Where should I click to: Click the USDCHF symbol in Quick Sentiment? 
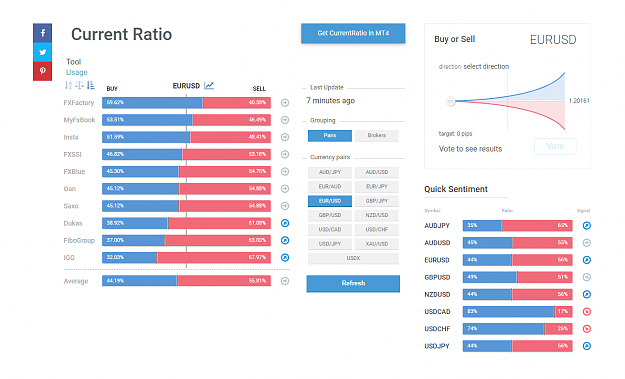pos(437,329)
